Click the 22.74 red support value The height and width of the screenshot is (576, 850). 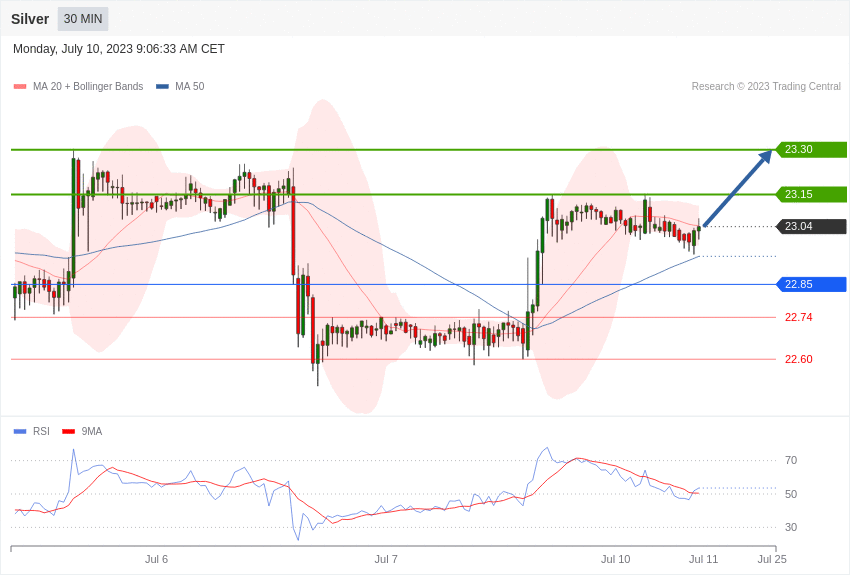coord(799,318)
